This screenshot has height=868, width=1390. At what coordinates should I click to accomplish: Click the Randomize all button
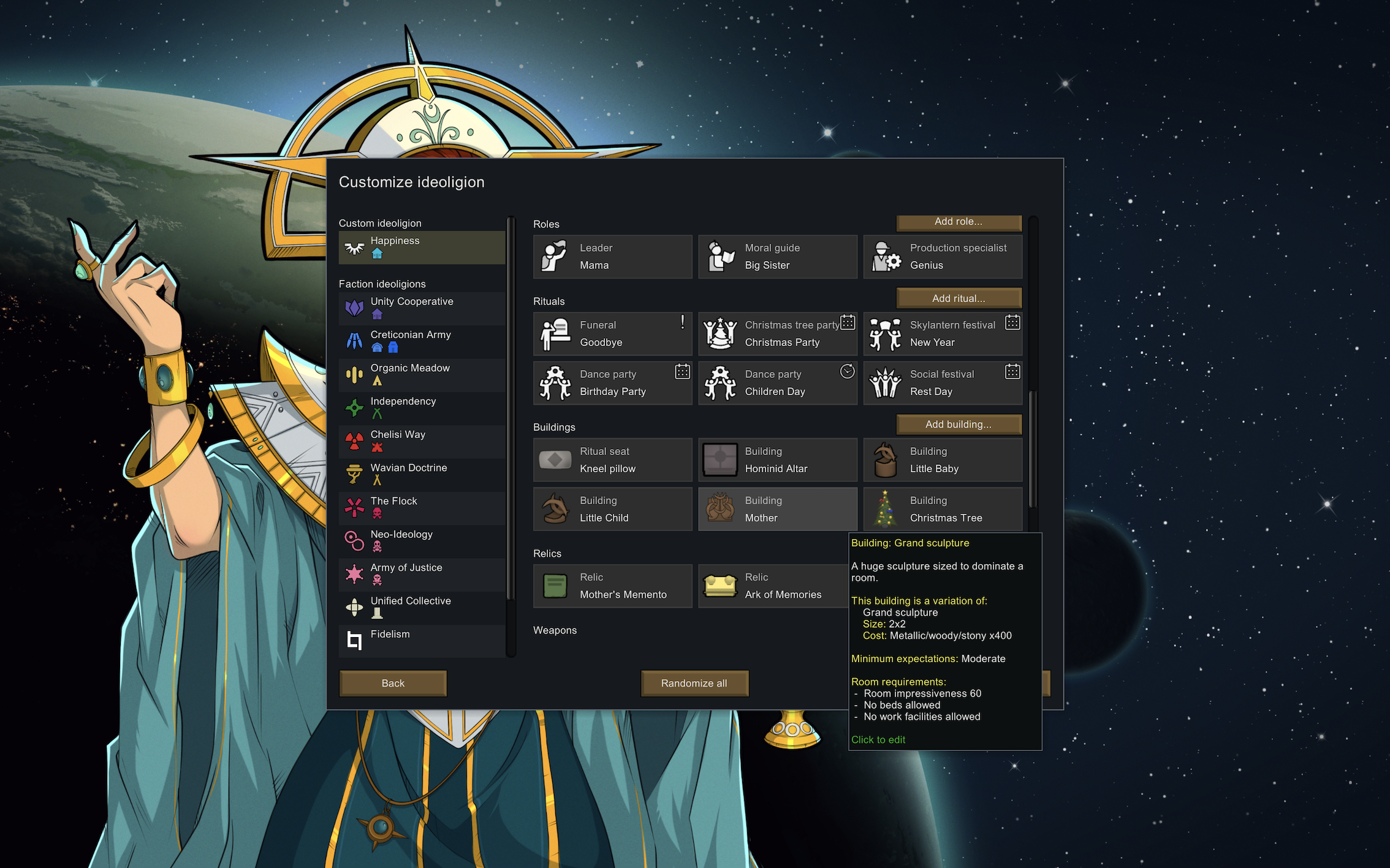point(694,683)
